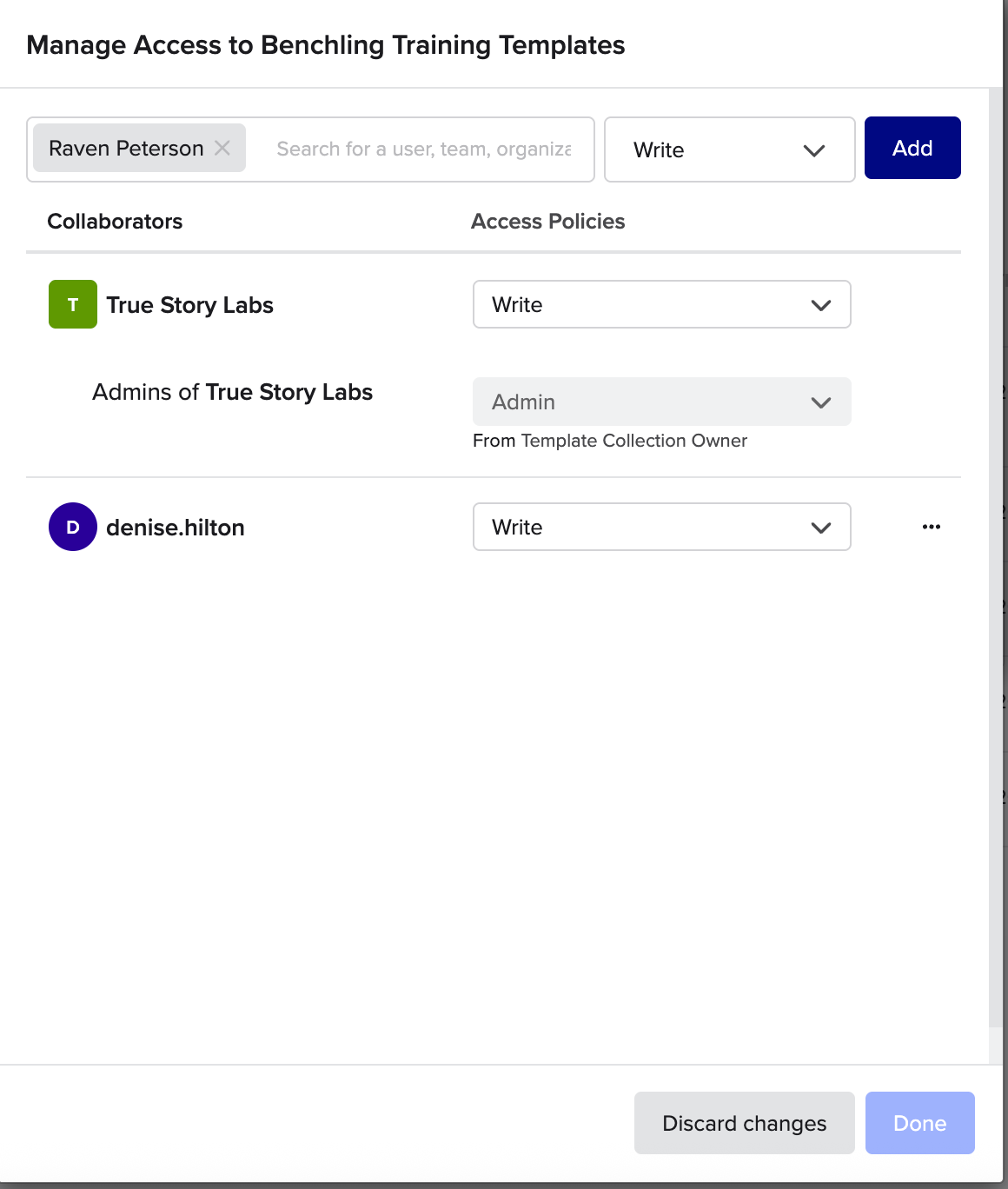Screen dimensions: 1008x1189
Task: Open more options for denise.hilton
Action: [932, 528]
